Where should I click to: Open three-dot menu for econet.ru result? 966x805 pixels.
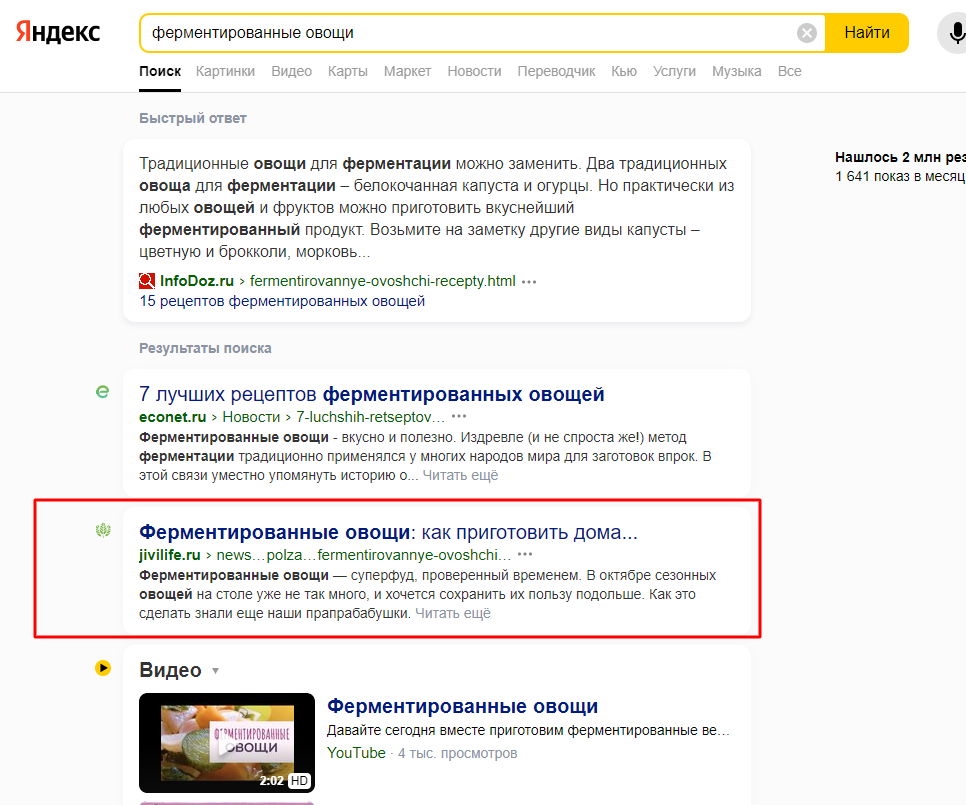(459, 416)
